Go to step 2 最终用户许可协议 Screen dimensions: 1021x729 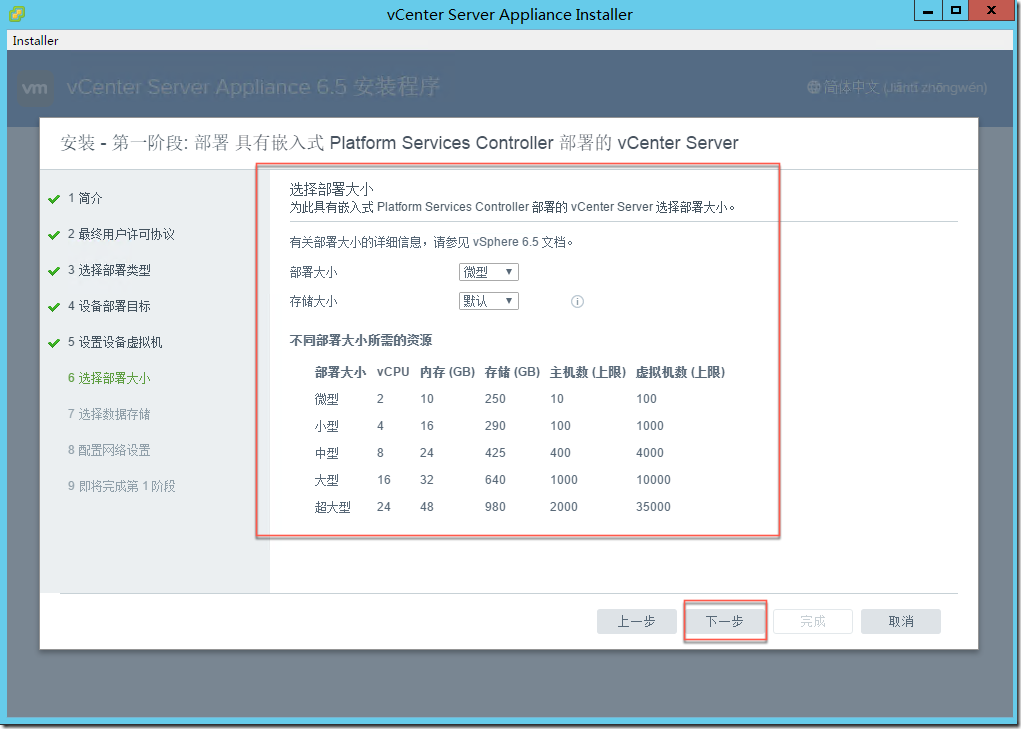click(121, 234)
